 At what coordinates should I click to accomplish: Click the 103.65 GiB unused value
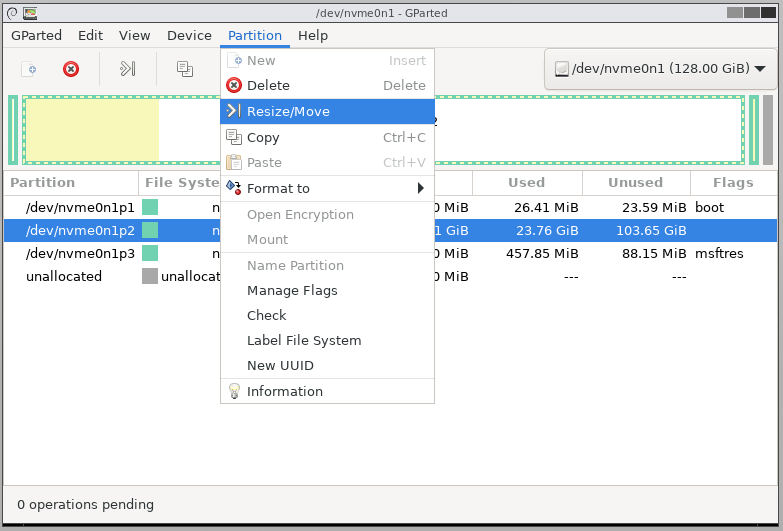click(651, 230)
